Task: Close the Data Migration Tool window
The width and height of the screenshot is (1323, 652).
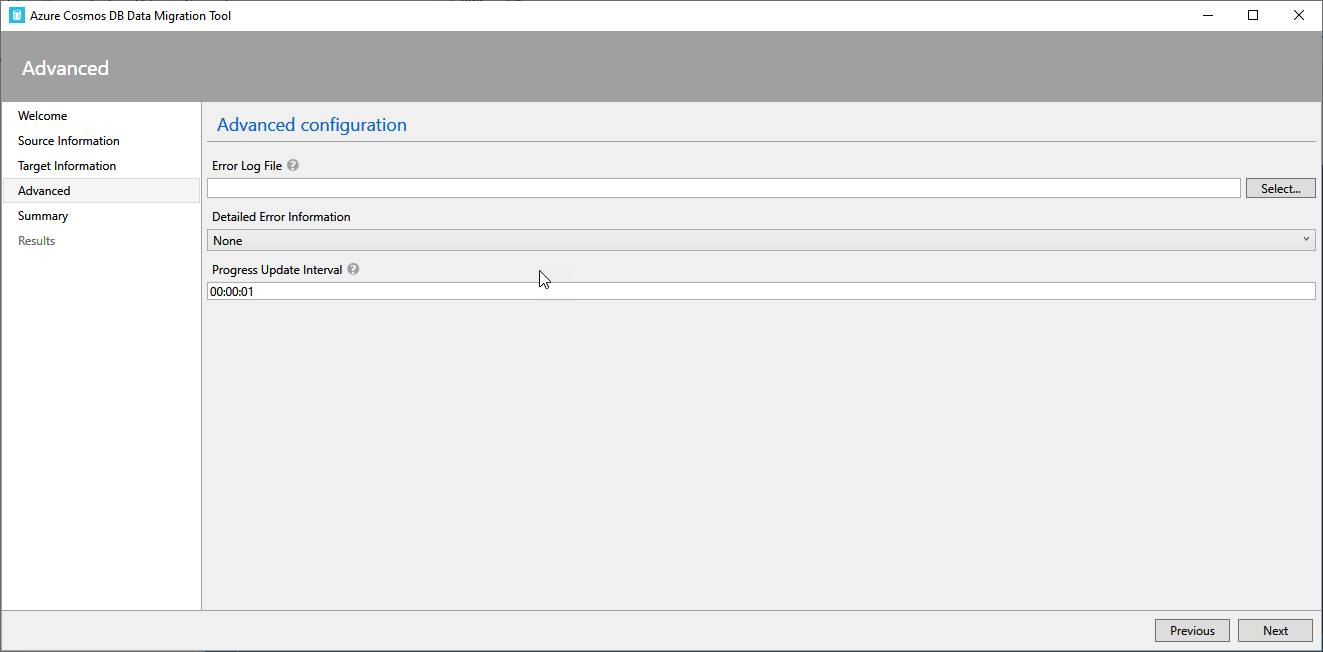Action: click(x=1299, y=15)
